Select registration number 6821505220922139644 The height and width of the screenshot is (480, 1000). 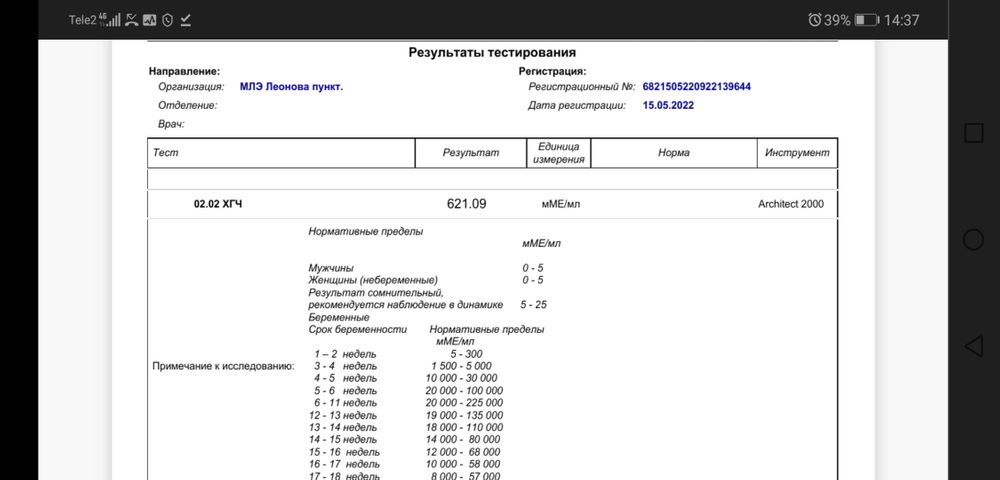pos(696,87)
